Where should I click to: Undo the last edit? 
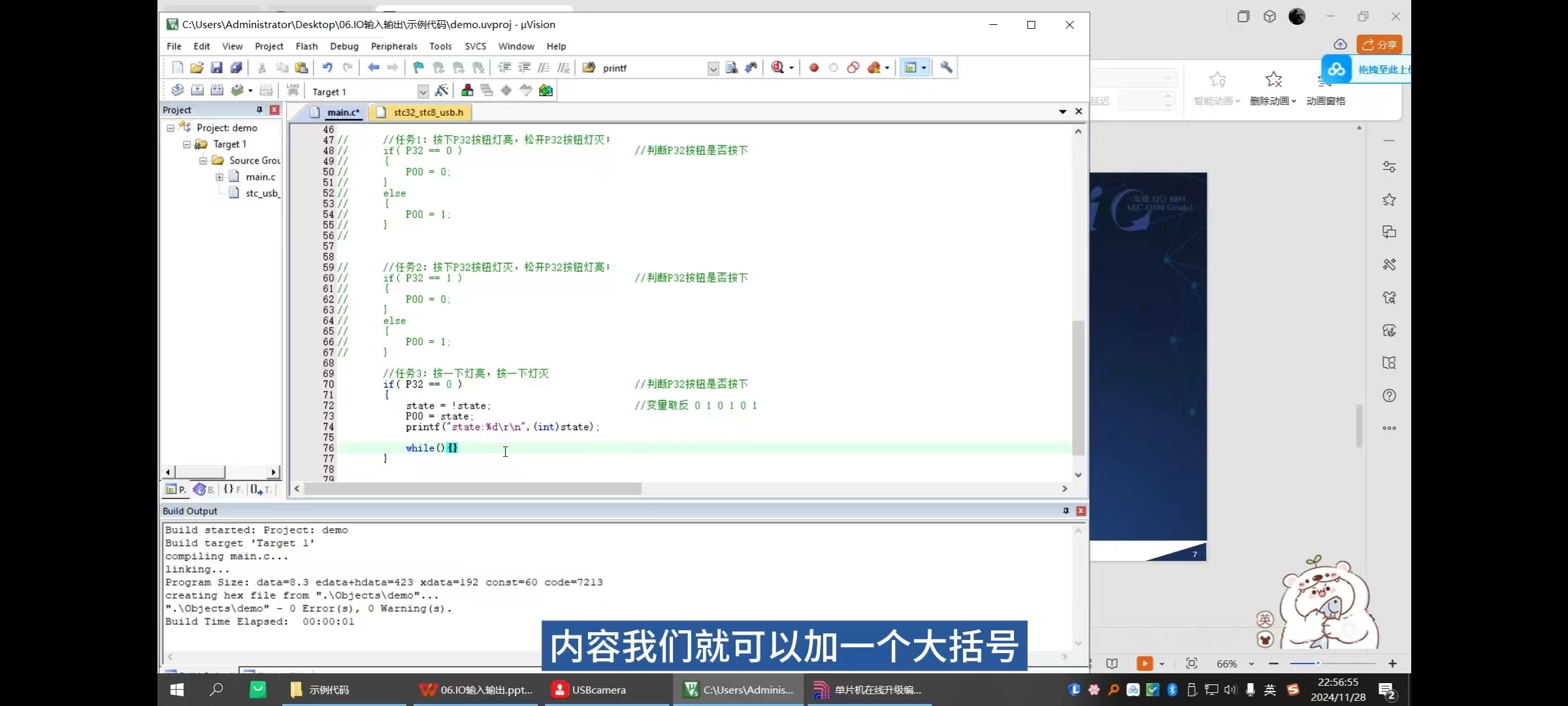pyautogui.click(x=327, y=67)
